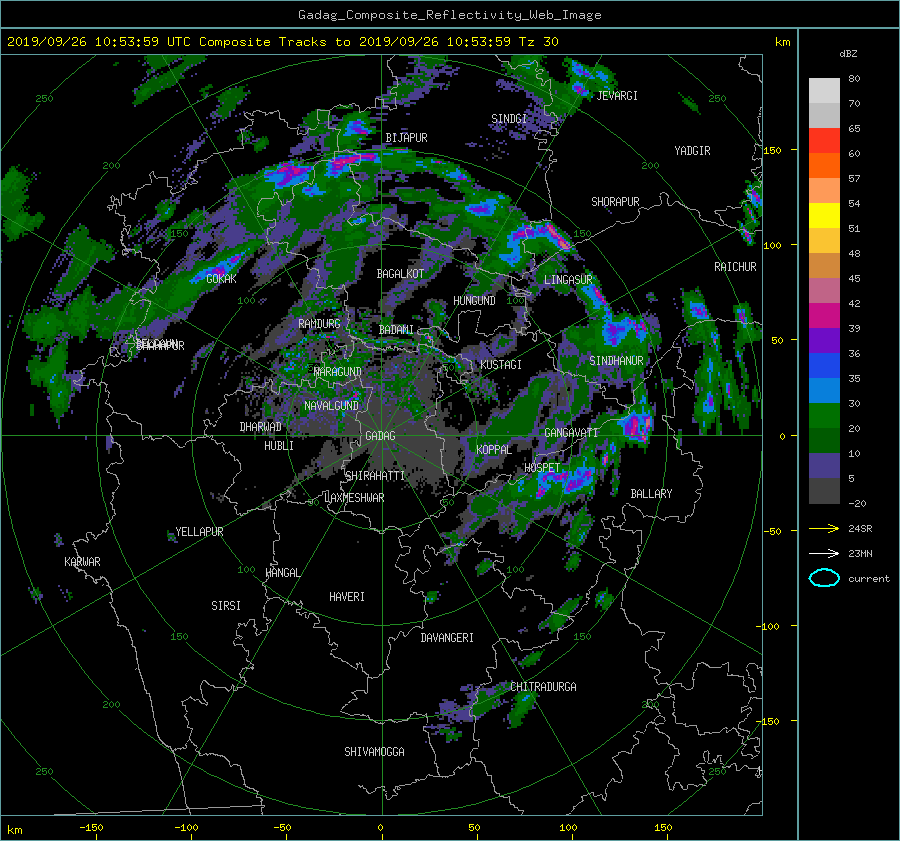900x841 pixels.
Task: Pick the red swatch in dBZ legend
Action: coord(824,141)
